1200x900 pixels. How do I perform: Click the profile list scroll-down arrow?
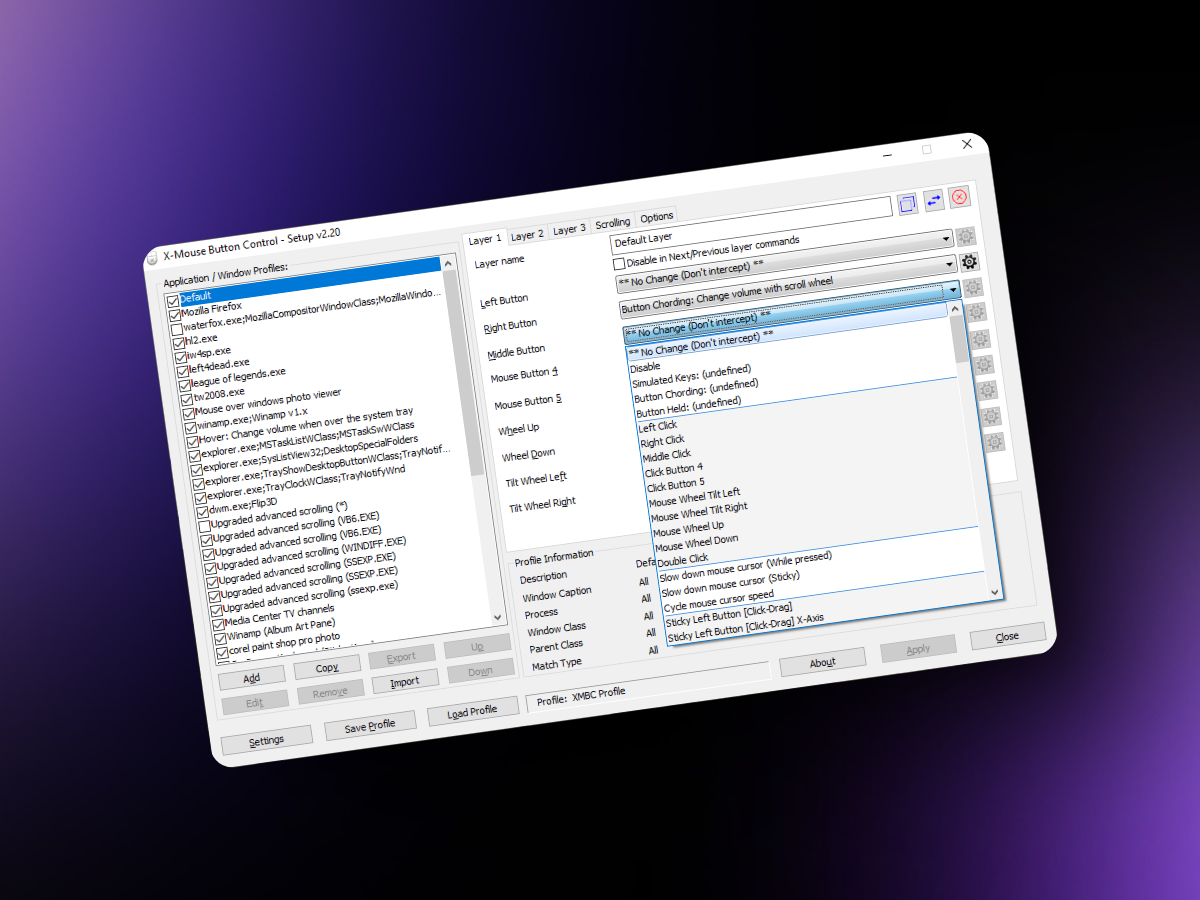(497, 617)
